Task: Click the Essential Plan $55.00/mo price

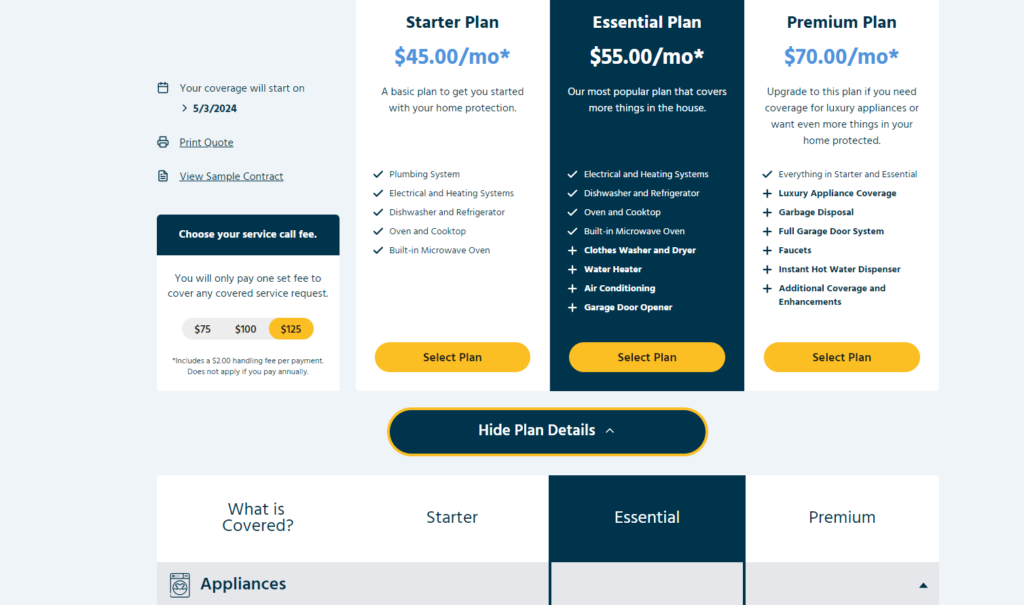Action: [647, 56]
